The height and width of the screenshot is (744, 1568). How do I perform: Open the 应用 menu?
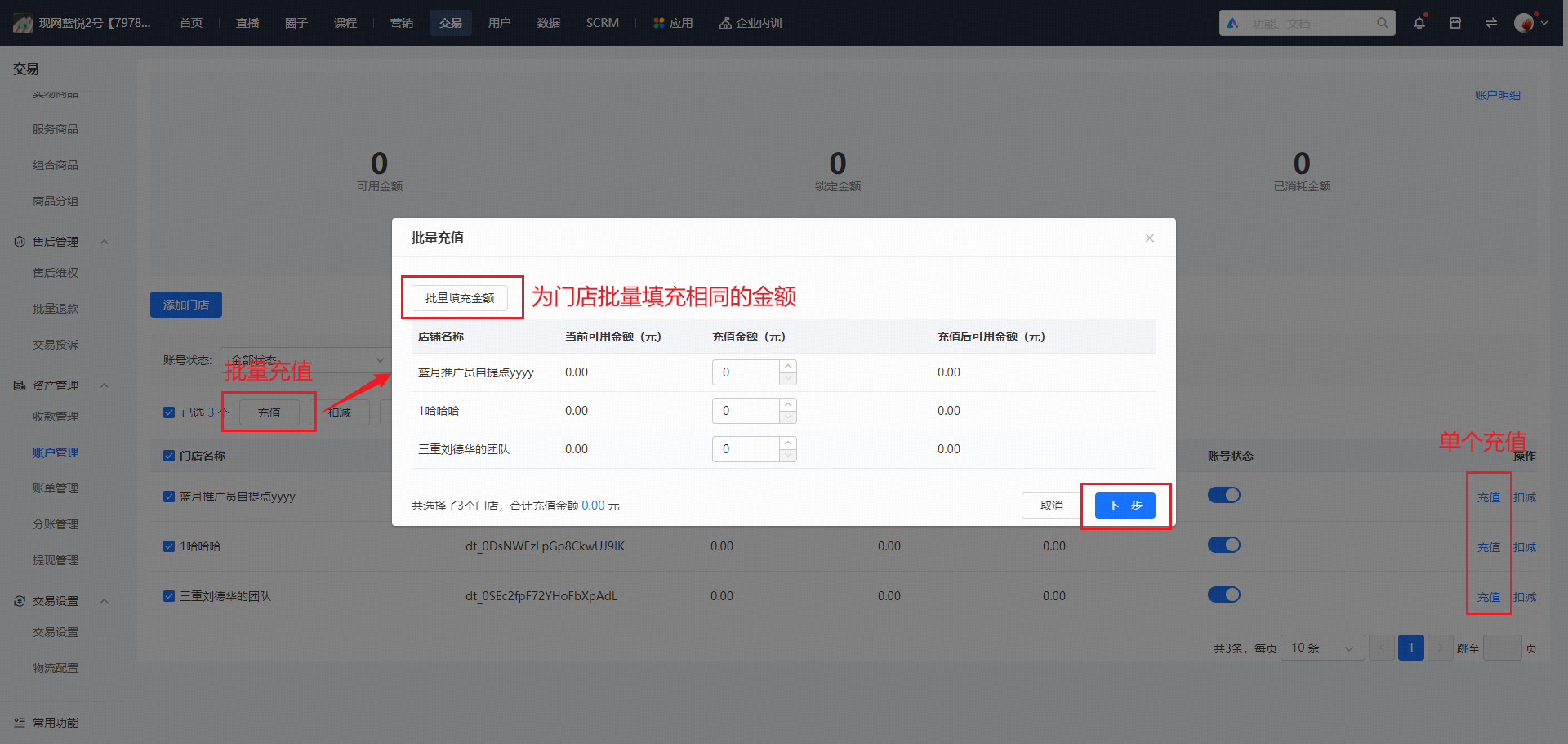tap(673, 23)
